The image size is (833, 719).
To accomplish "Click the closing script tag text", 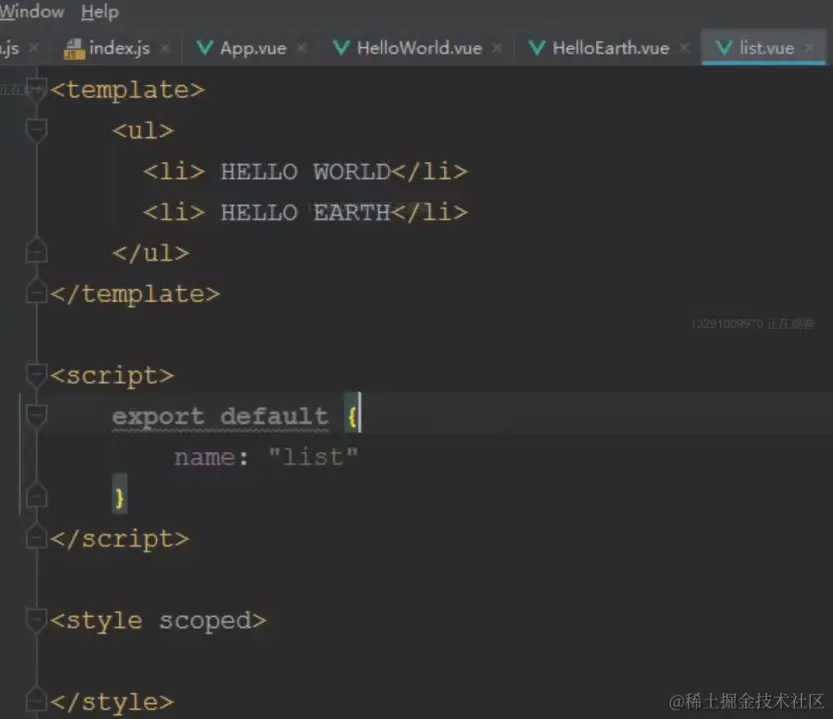I will (x=120, y=539).
